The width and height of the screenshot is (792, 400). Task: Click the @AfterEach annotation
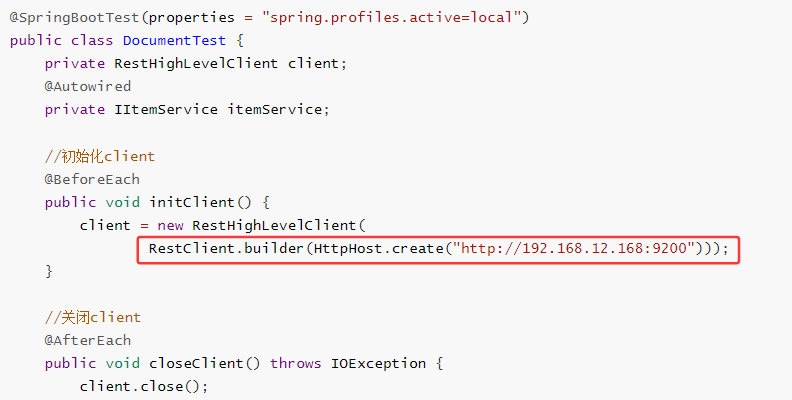(88, 340)
